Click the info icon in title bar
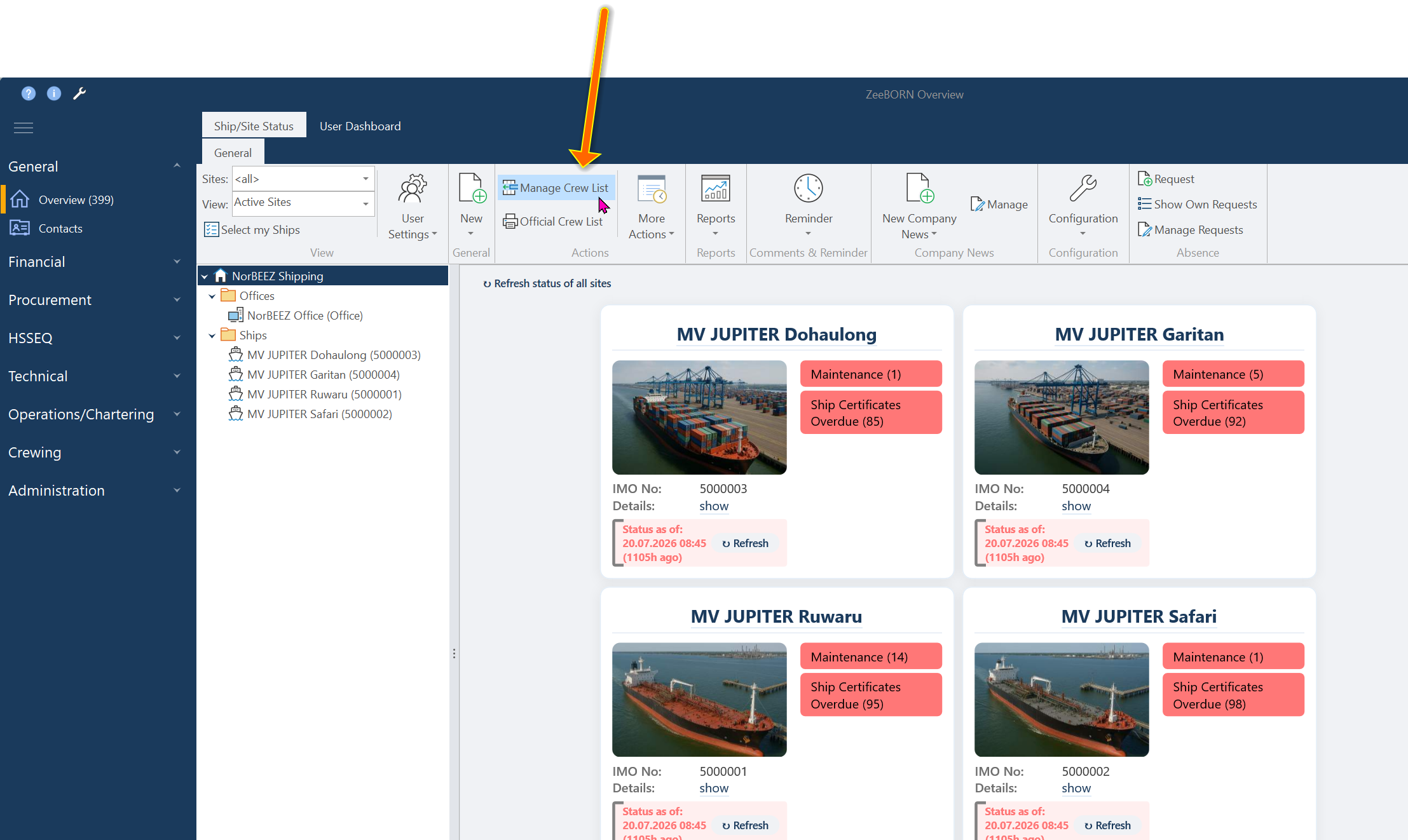Screen dimensions: 1408x840 (x=54, y=93)
